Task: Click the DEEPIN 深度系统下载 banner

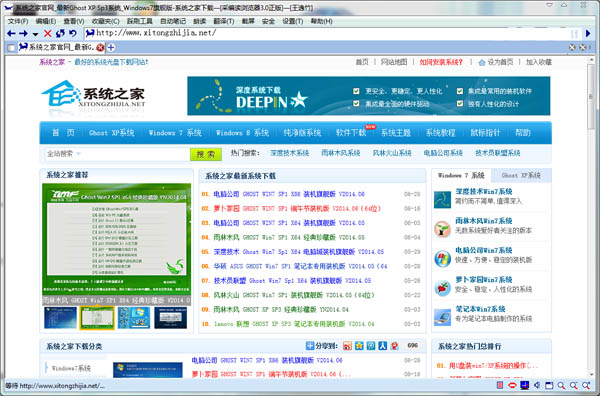Action: pyautogui.click(x=368, y=96)
